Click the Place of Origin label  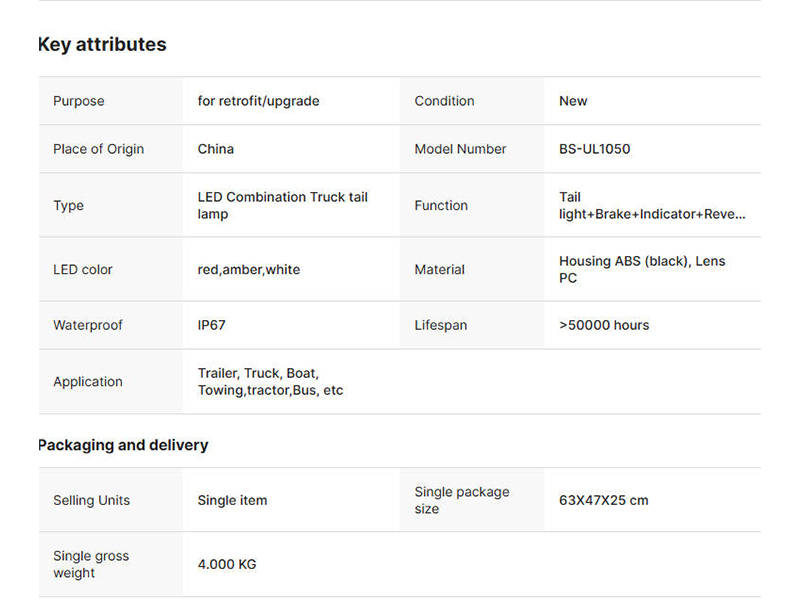98,149
